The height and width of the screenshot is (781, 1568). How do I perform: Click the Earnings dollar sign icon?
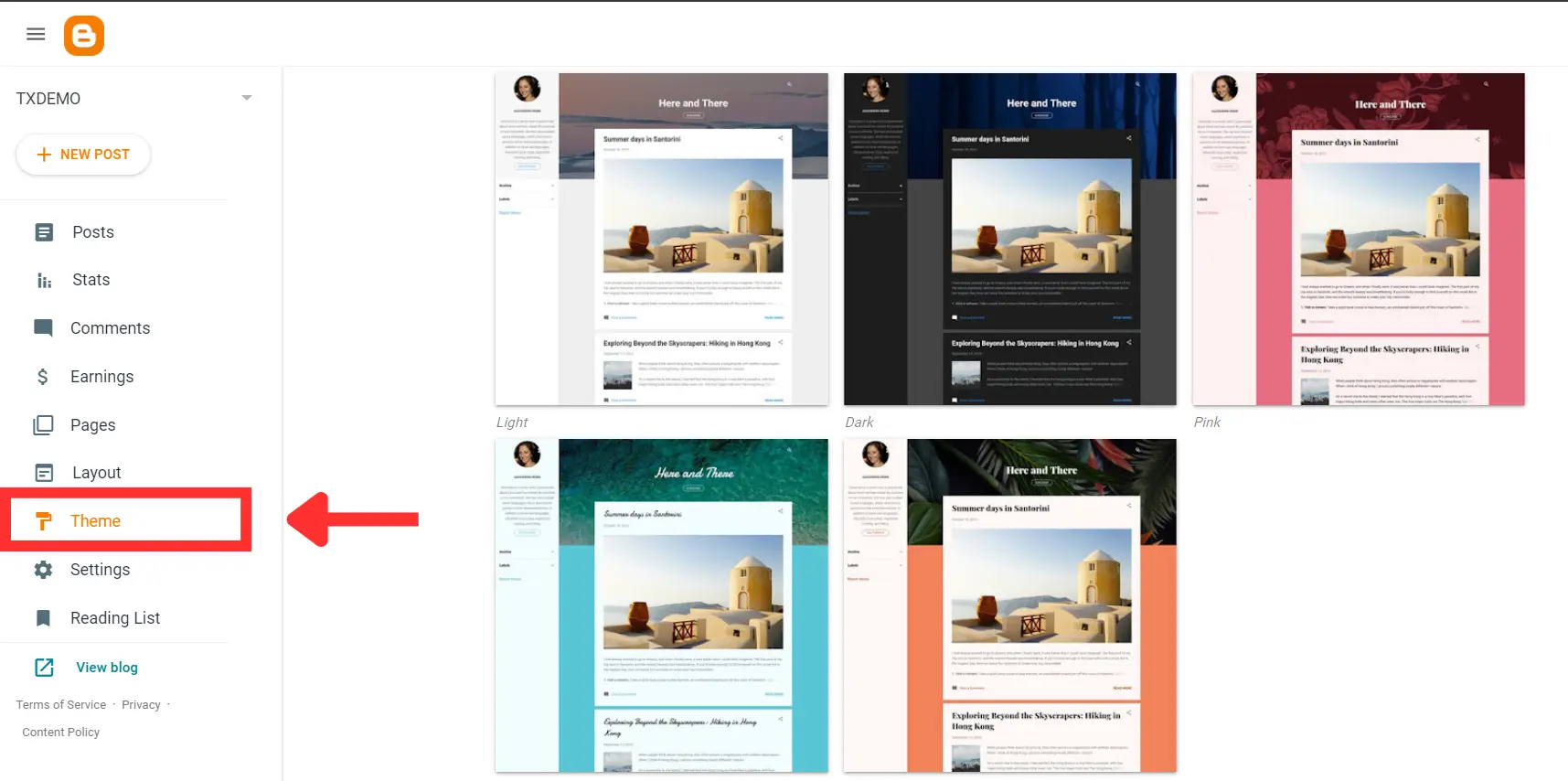[43, 377]
